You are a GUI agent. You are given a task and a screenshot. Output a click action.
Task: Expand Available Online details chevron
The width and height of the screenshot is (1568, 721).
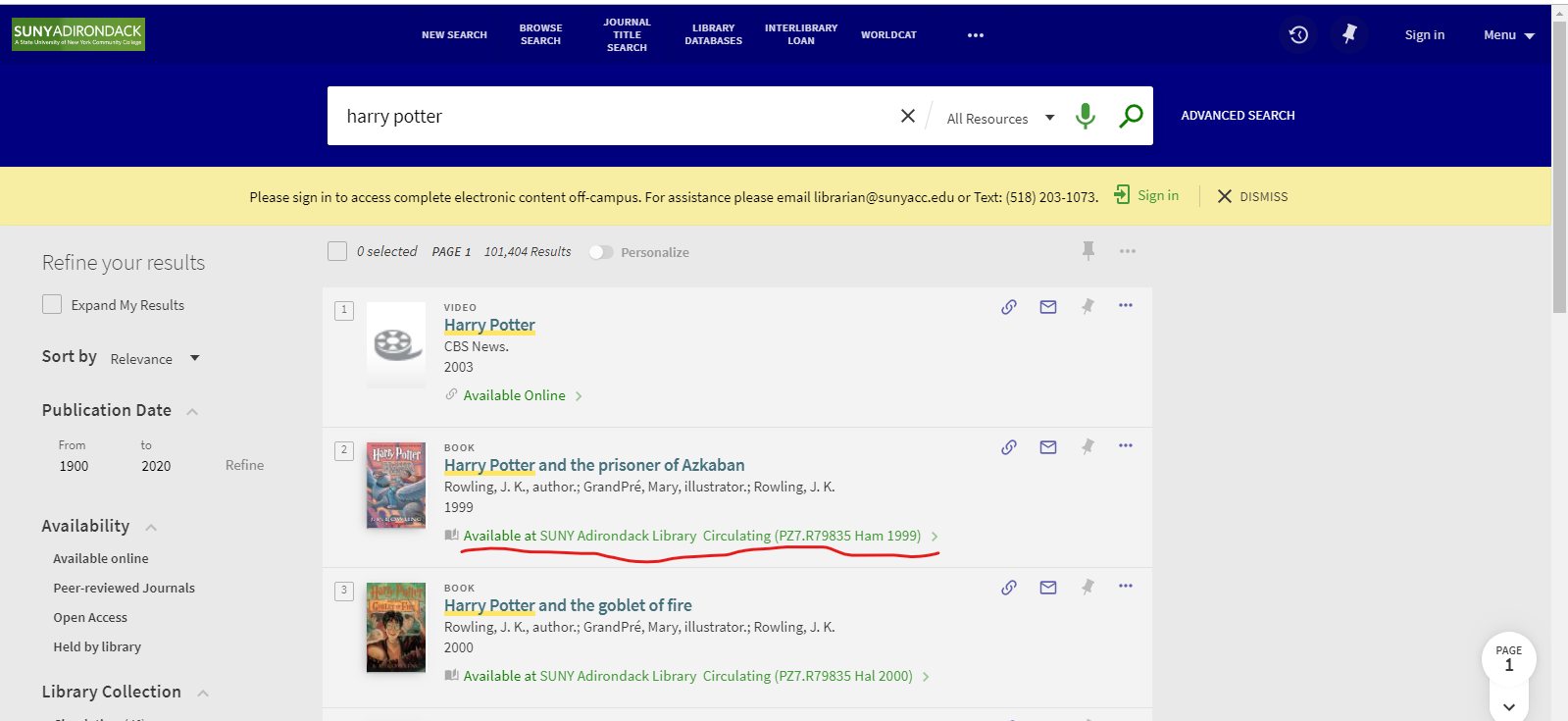click(579, 396)
